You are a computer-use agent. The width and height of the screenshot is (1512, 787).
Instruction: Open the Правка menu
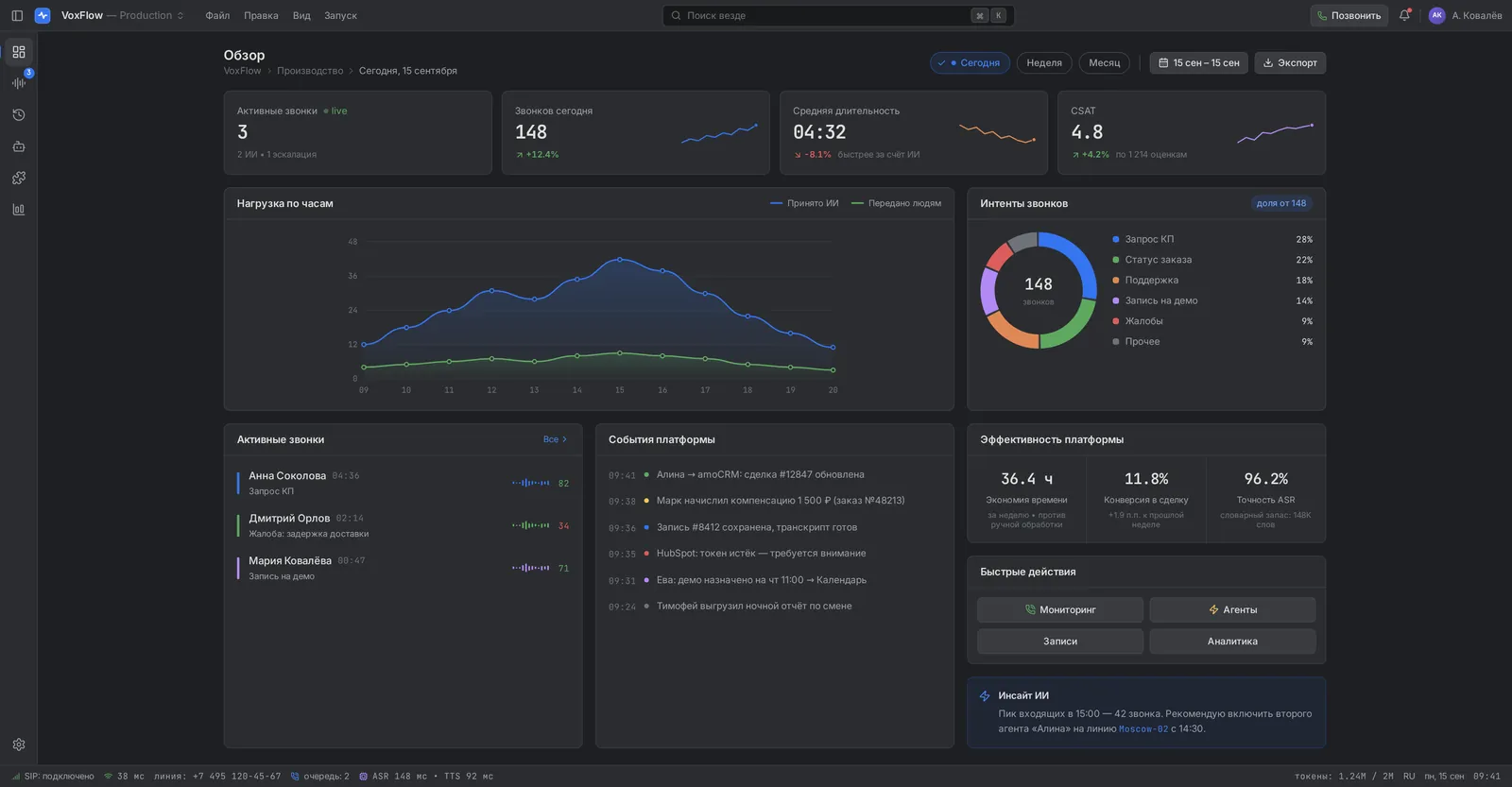[261, 15]
